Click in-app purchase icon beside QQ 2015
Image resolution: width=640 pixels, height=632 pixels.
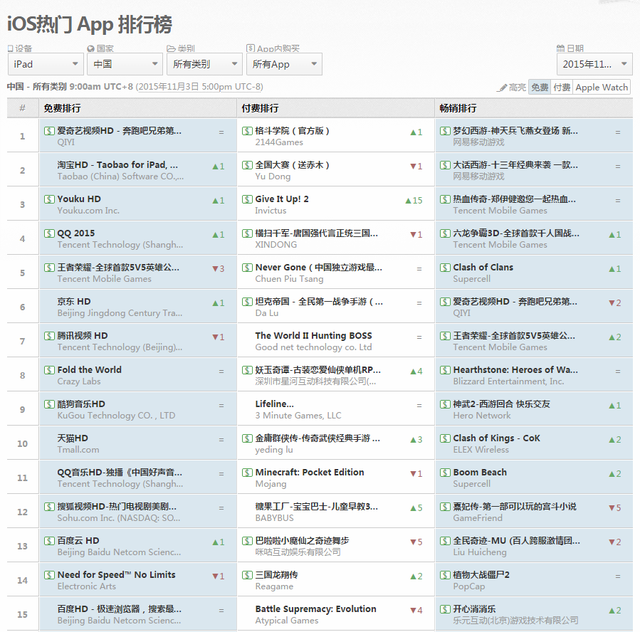49,233
